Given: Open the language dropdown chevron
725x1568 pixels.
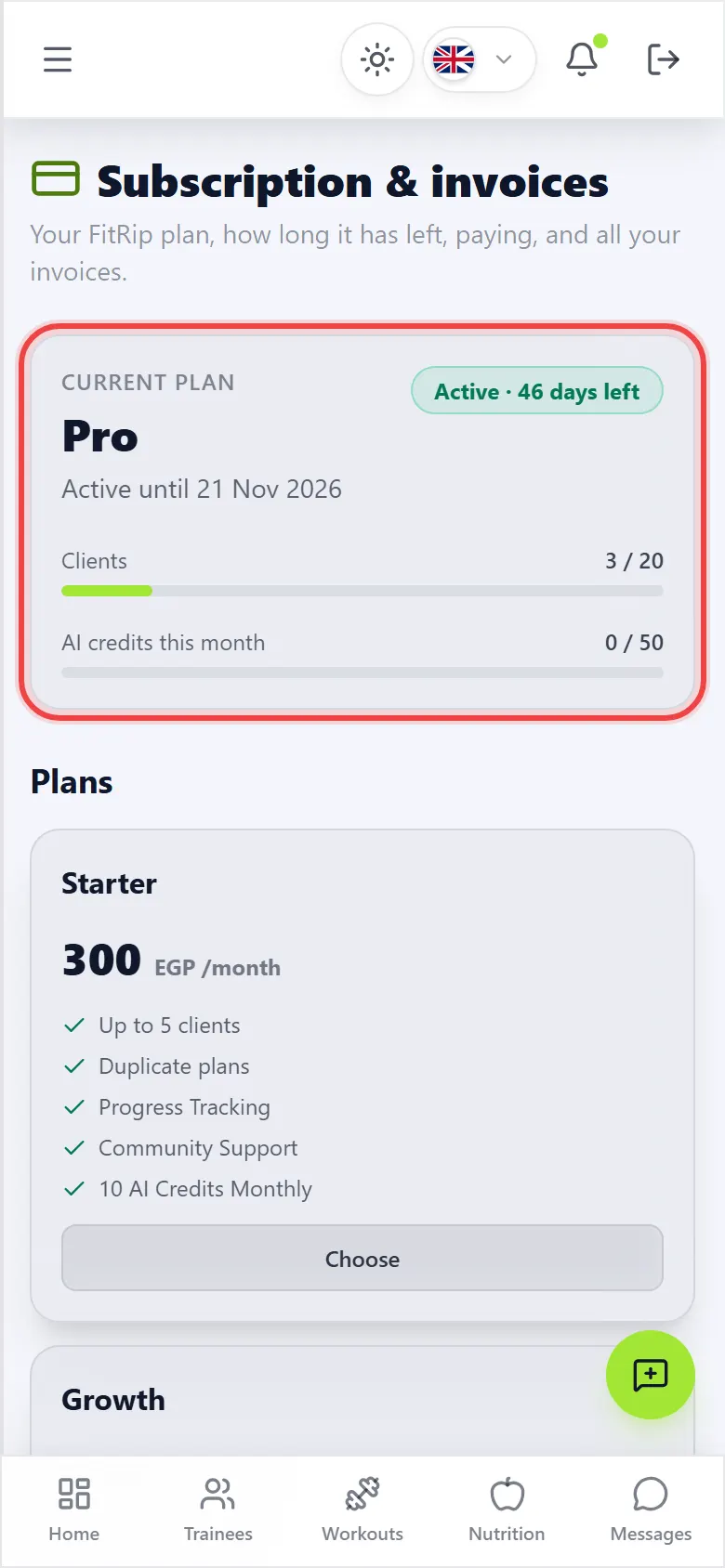Looking at the screenshot, I should (504, 59).
